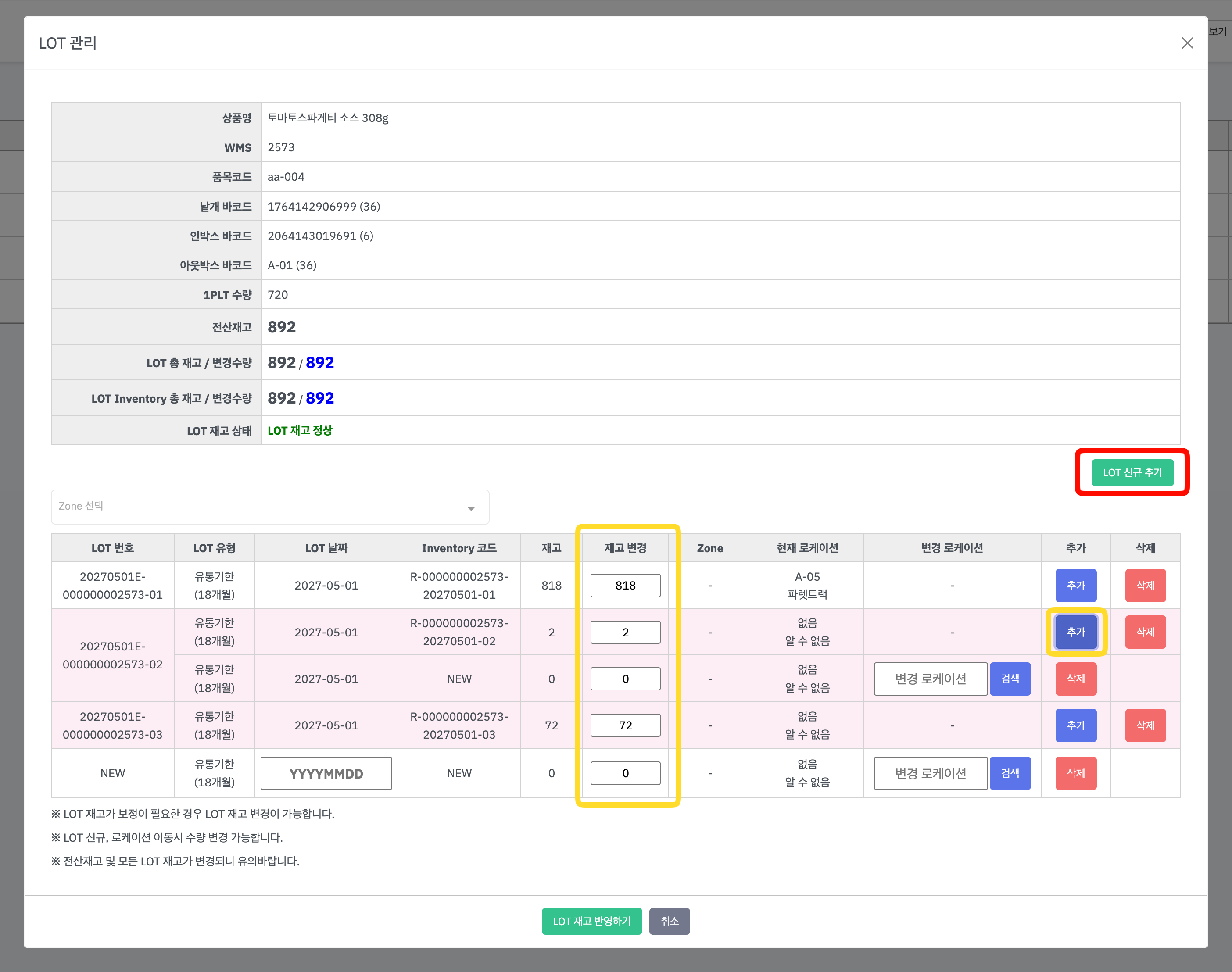The height and width of the screenshot is (972, 1232).
Task: Click the 재고 변경 column header
Action: click(625, 547)
